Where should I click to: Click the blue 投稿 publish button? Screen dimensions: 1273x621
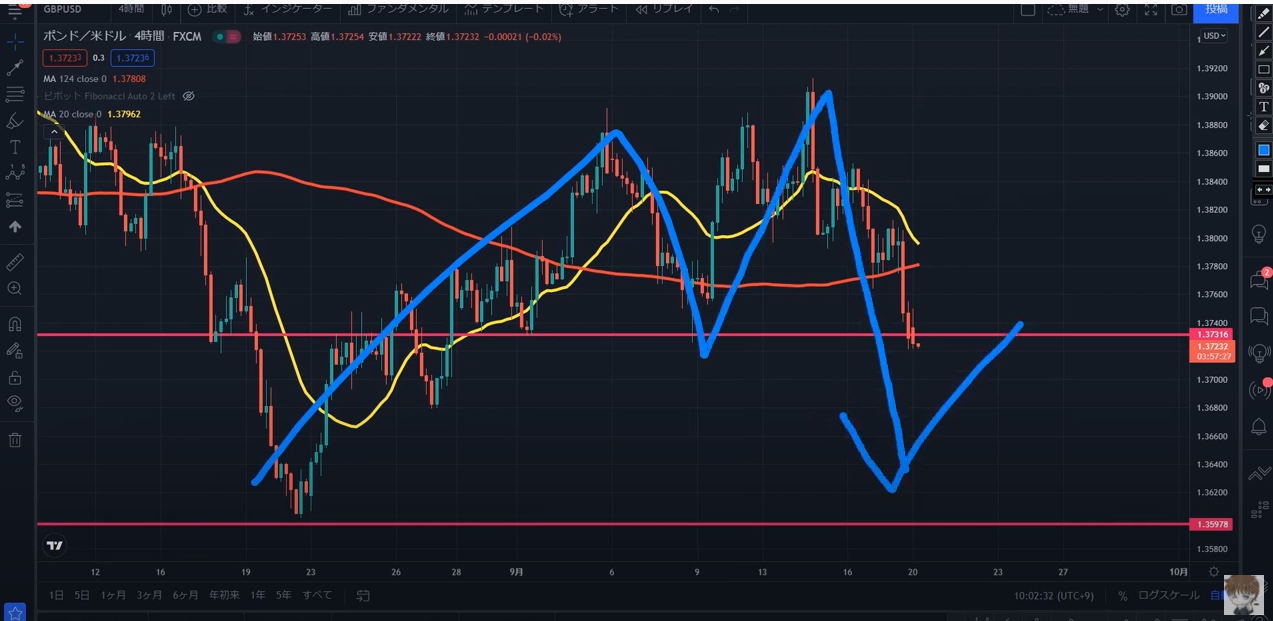(1216, 9)
